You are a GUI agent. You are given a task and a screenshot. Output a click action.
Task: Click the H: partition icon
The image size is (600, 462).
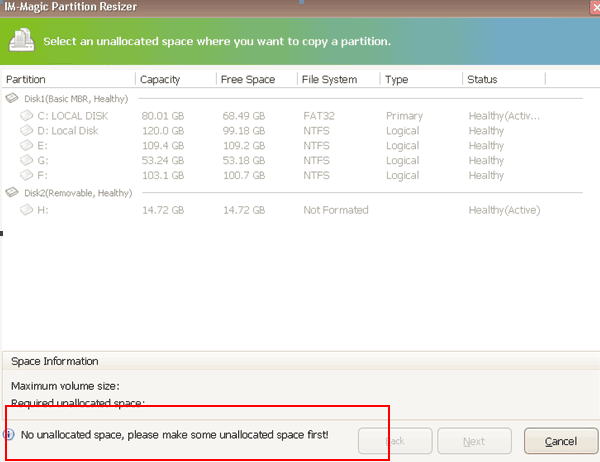pyautogui.click(x=27, y=209)
